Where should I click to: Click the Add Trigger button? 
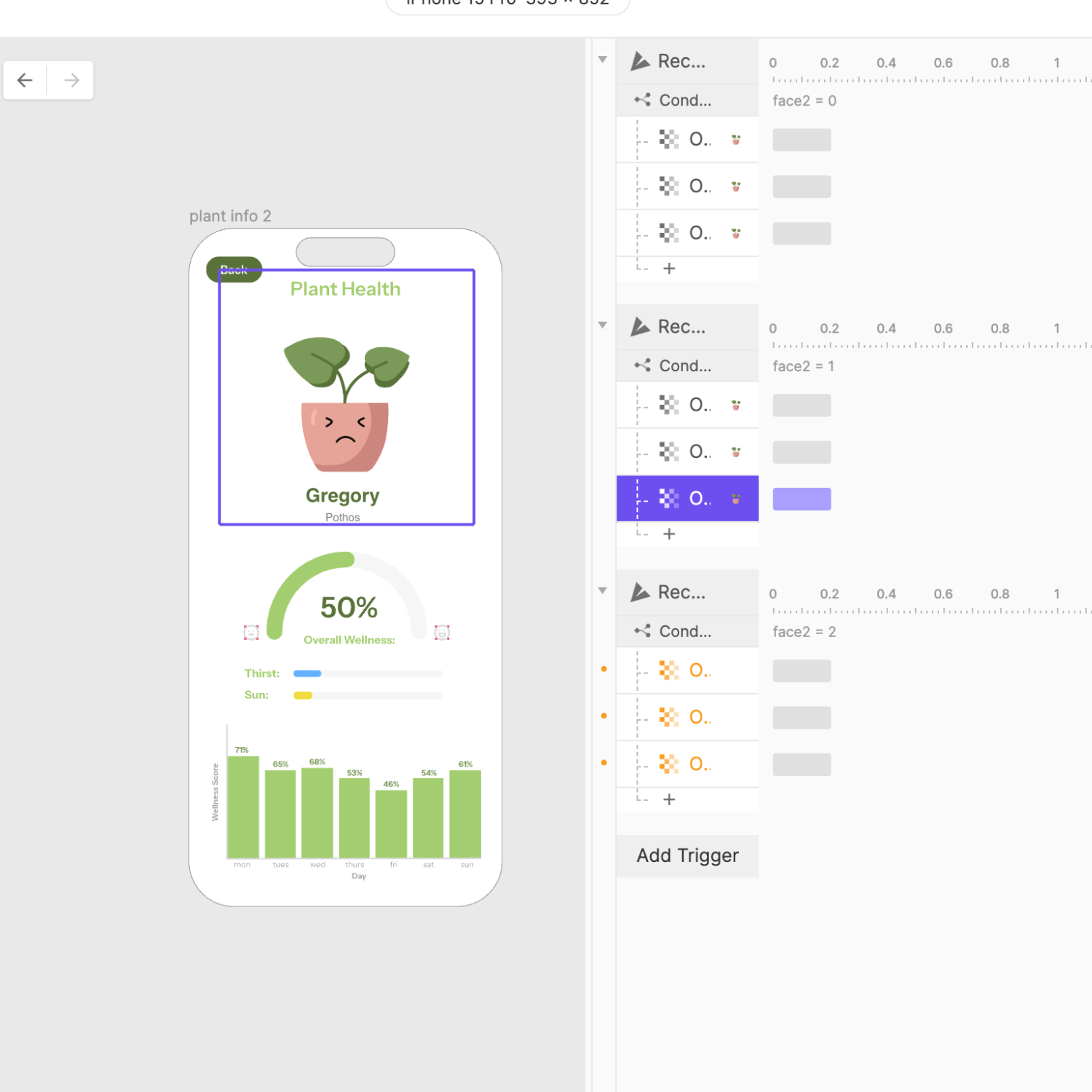[687, 855]
